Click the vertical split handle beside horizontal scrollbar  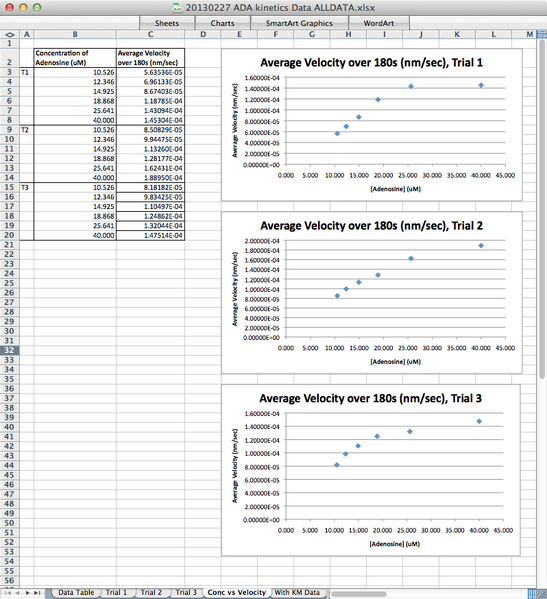[x=532, y=593]
